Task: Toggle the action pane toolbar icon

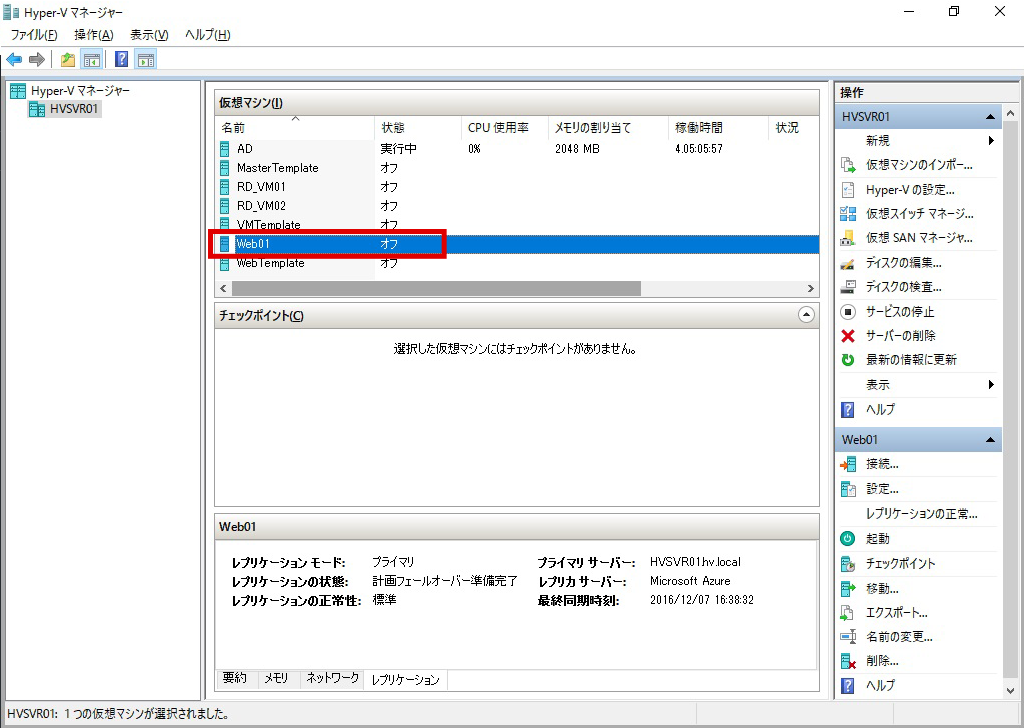Action: 146,60
